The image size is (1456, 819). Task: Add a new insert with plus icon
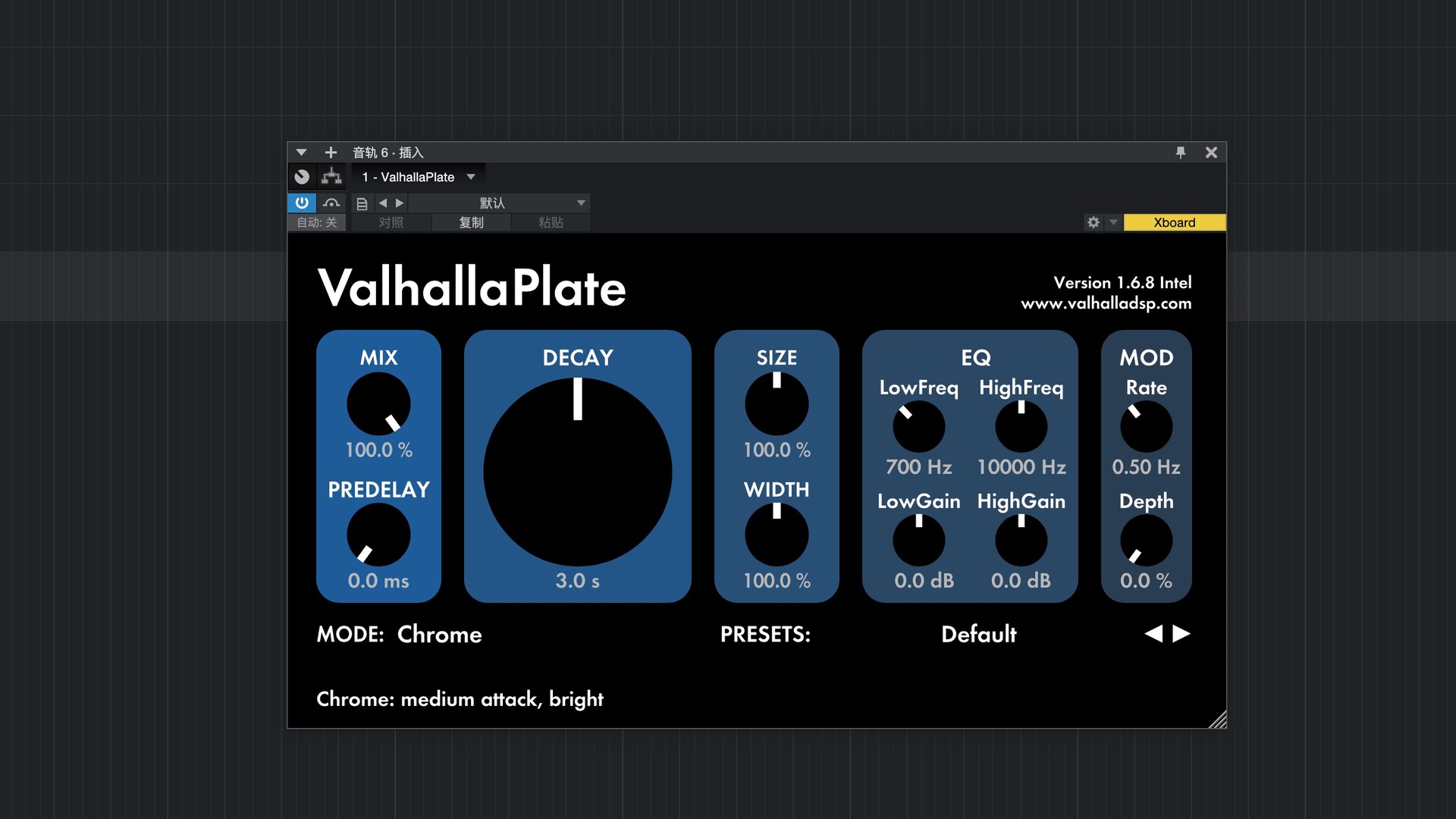point(331,152)
